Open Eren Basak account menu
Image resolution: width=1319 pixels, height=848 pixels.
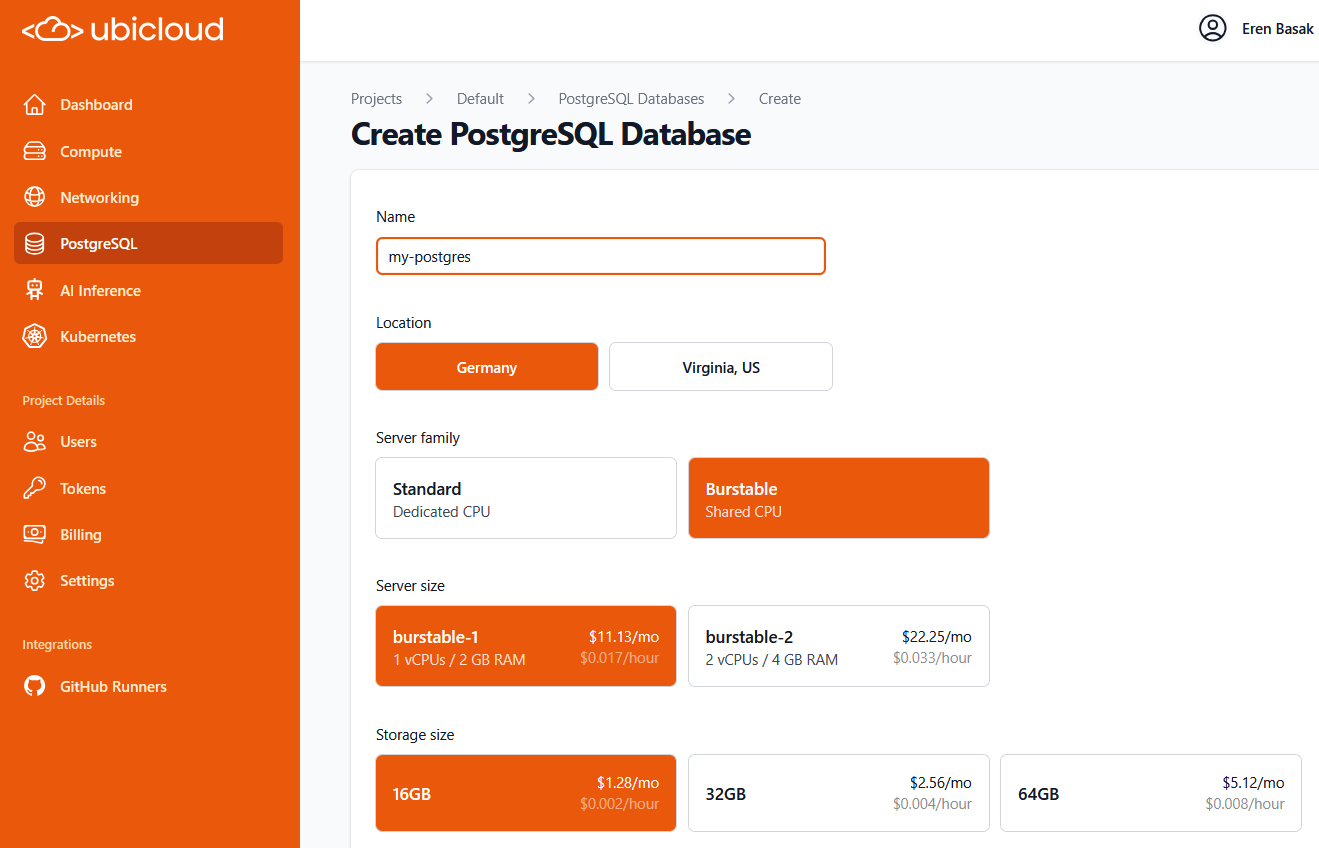pyautogui.click(x=1257, y=28)
